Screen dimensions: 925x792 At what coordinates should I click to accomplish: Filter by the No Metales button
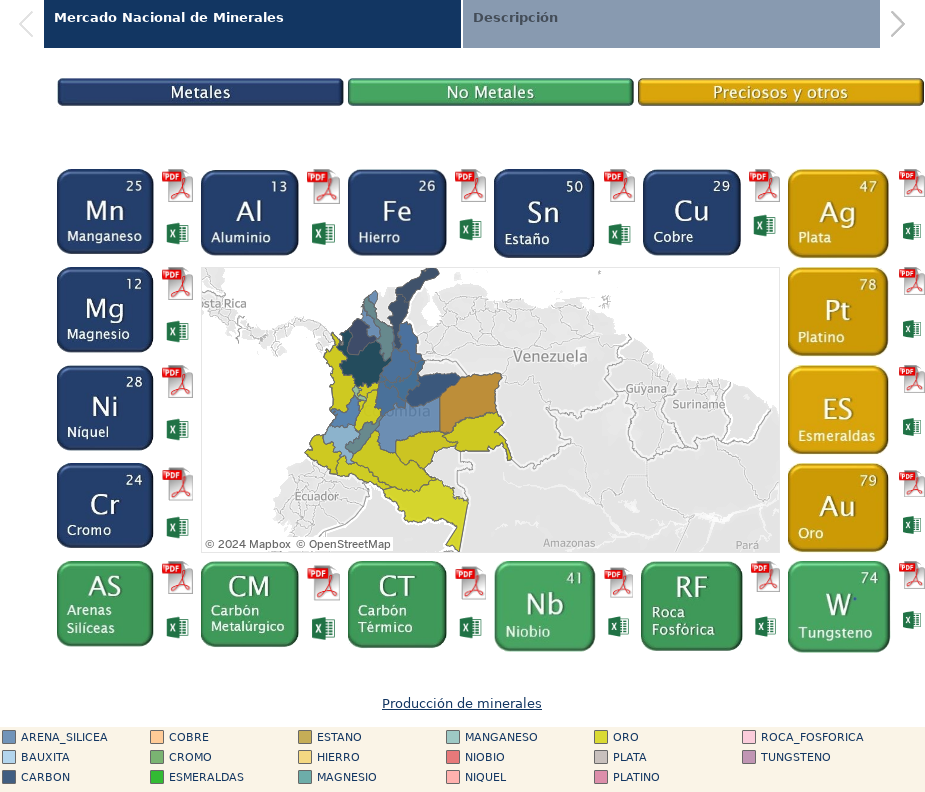490,93
